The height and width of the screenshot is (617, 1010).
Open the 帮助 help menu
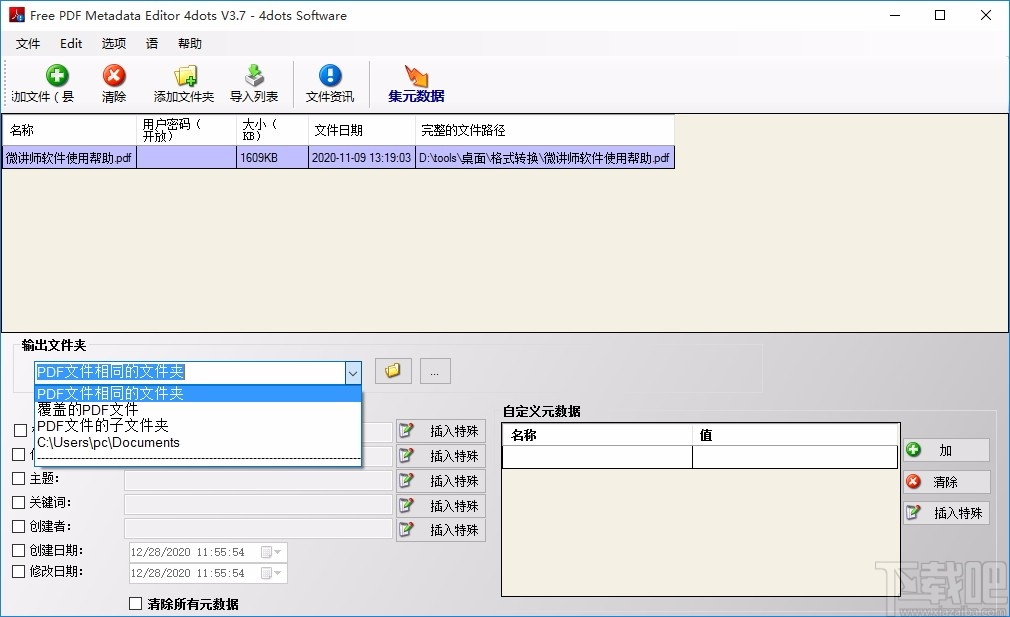189,43
